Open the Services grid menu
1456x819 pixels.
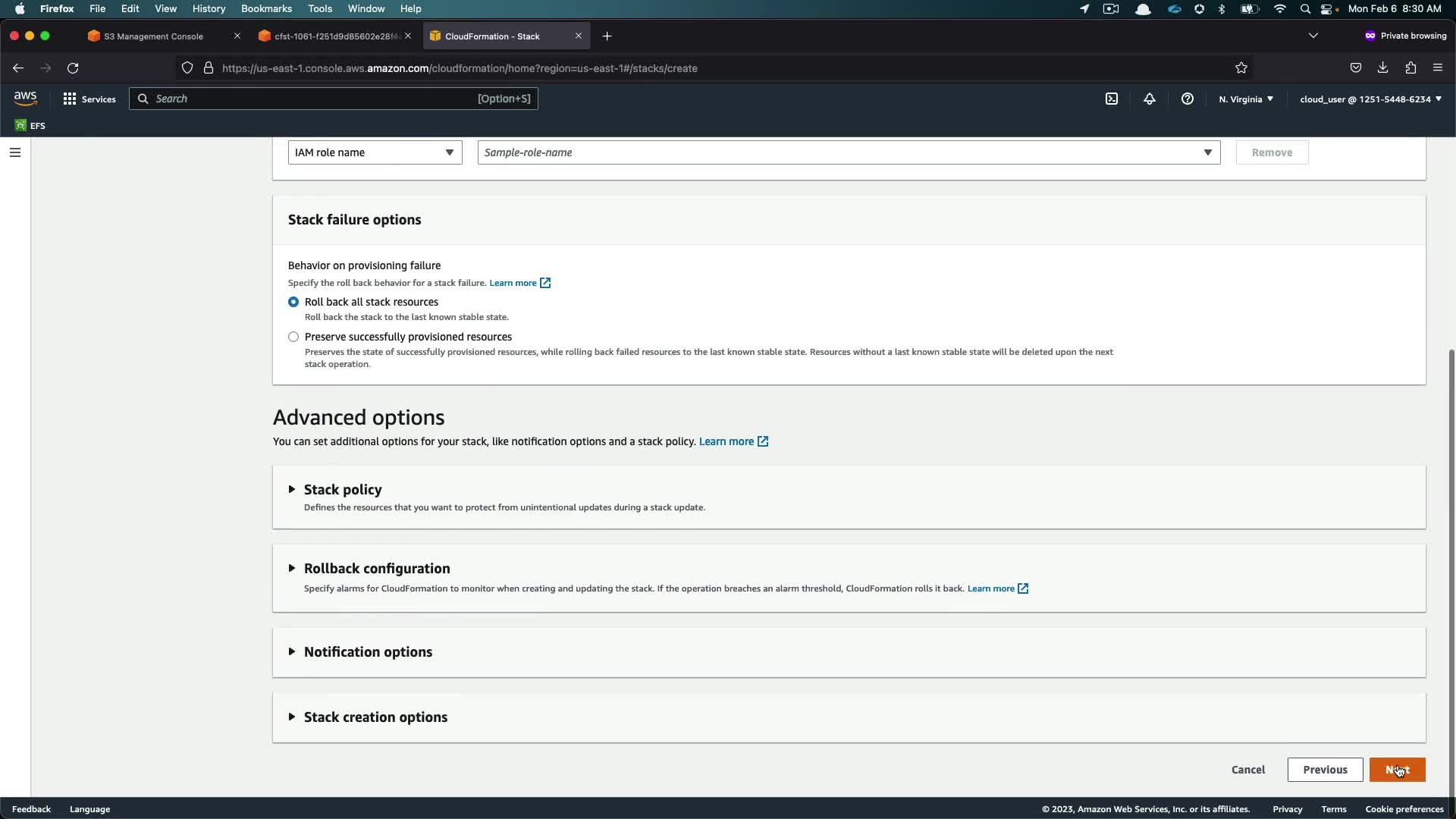70,99
